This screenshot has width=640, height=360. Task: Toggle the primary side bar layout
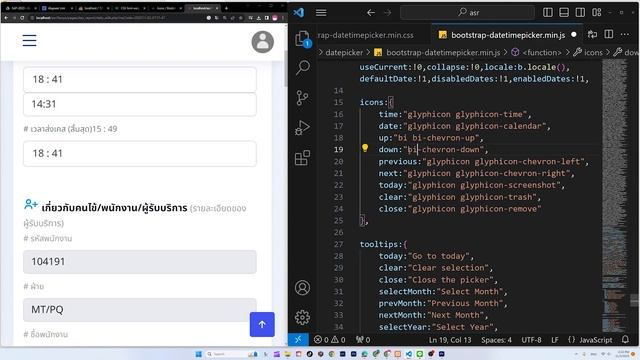click(x=548, y=13)
